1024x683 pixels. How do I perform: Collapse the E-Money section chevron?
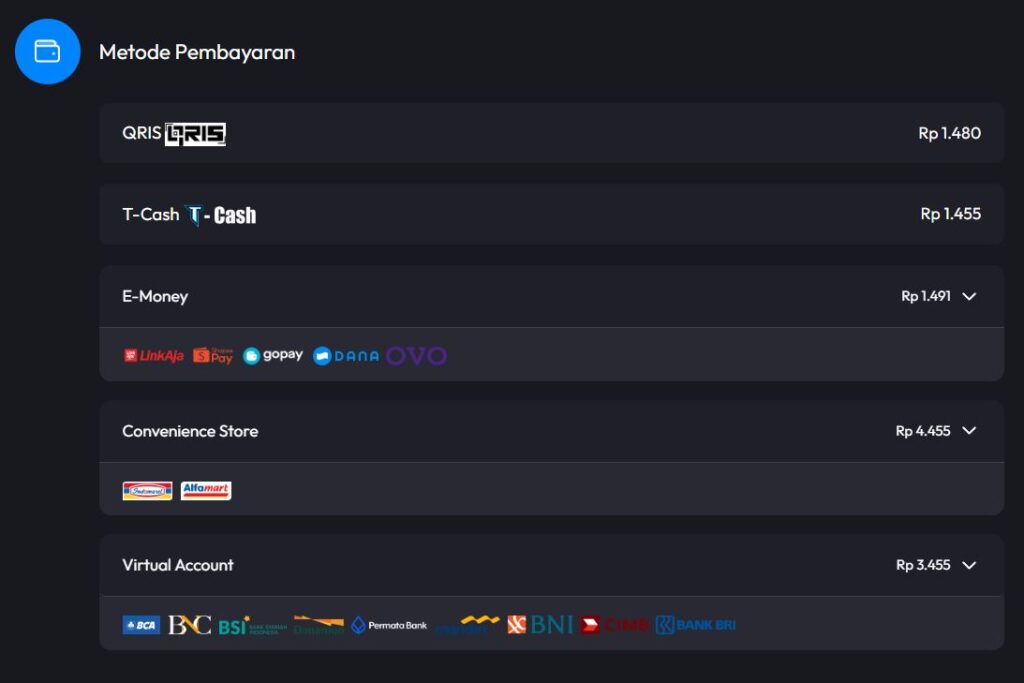(x=968, y=296)
